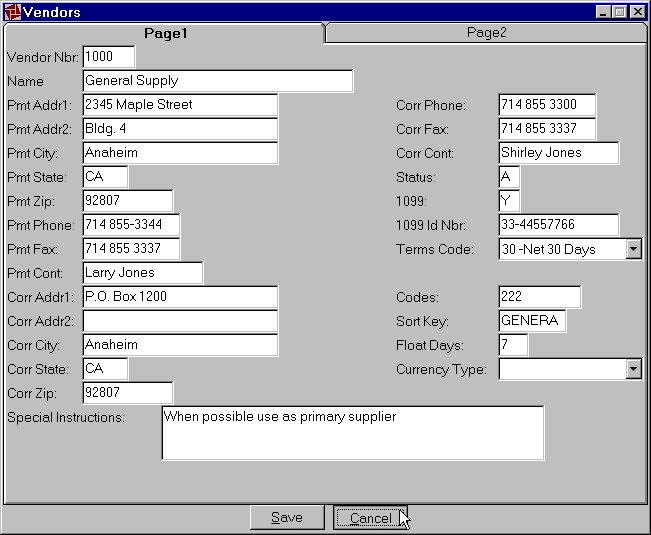The width and height of the screenshot is (651, 535).
Task: Click the empty Corr Addr2 field
Action: click(180, 321)
